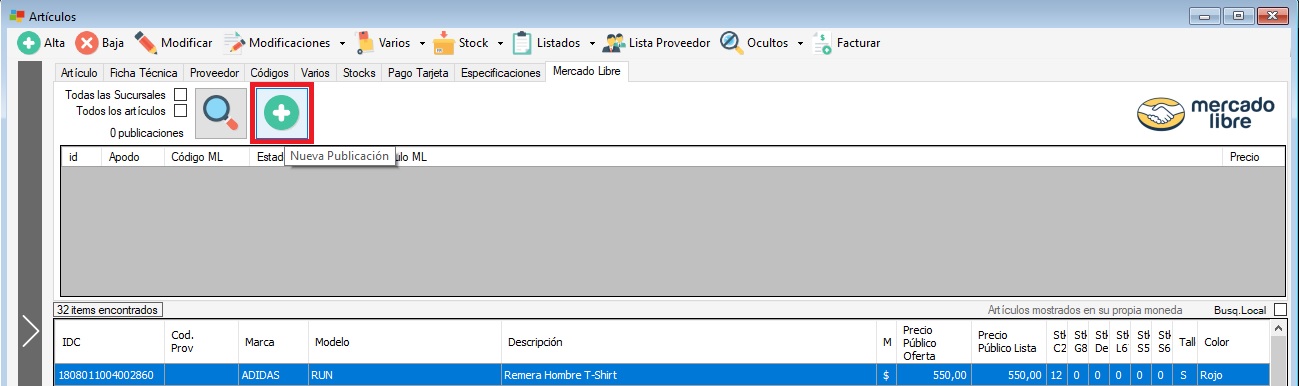Image resolution: width=1299 pixels, height=386 pixels.
Task: Expand the left side panel arrow
Action: coord(31,332)
